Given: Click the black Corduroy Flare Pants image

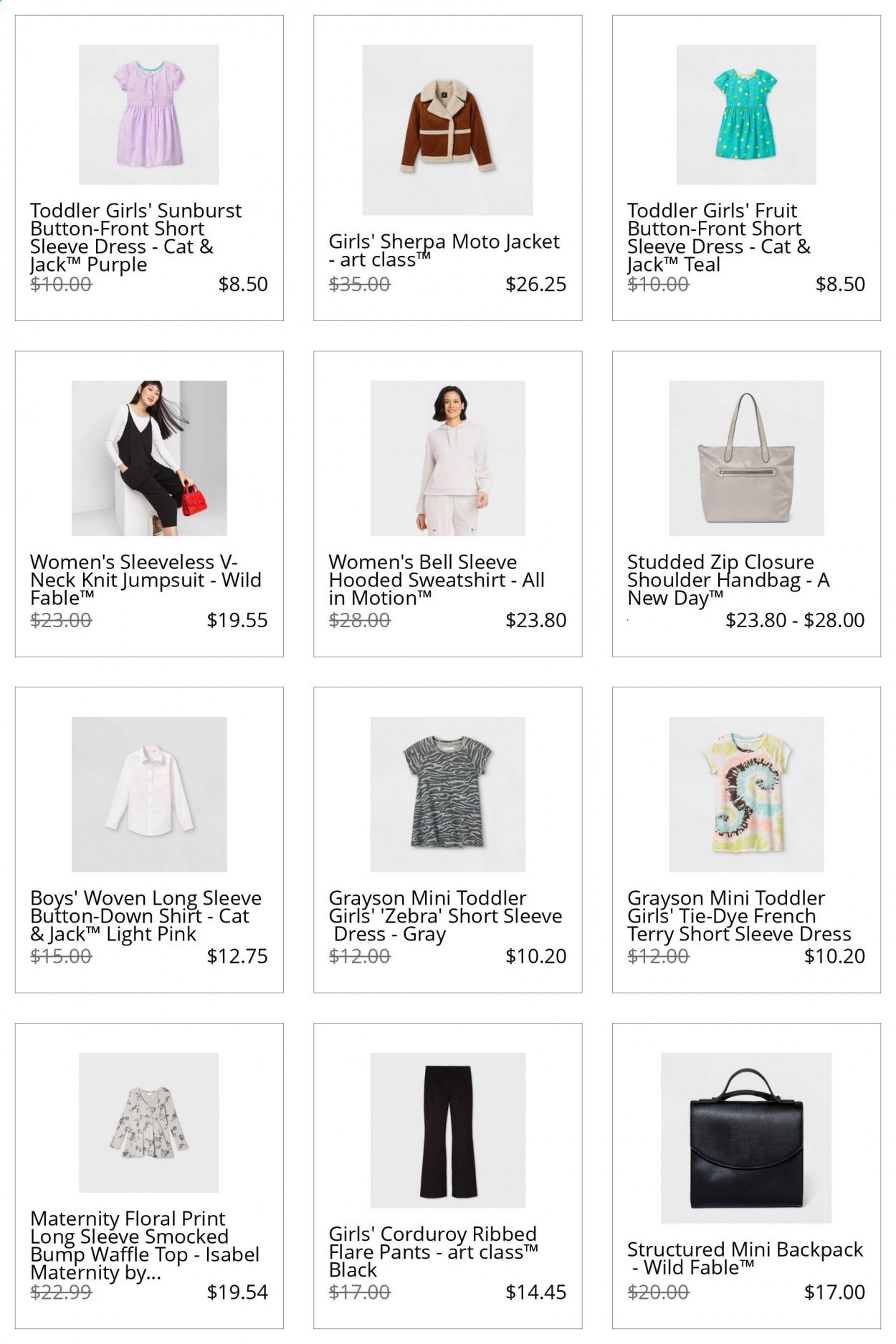Looking at the screenshot, I should 447,1130.
